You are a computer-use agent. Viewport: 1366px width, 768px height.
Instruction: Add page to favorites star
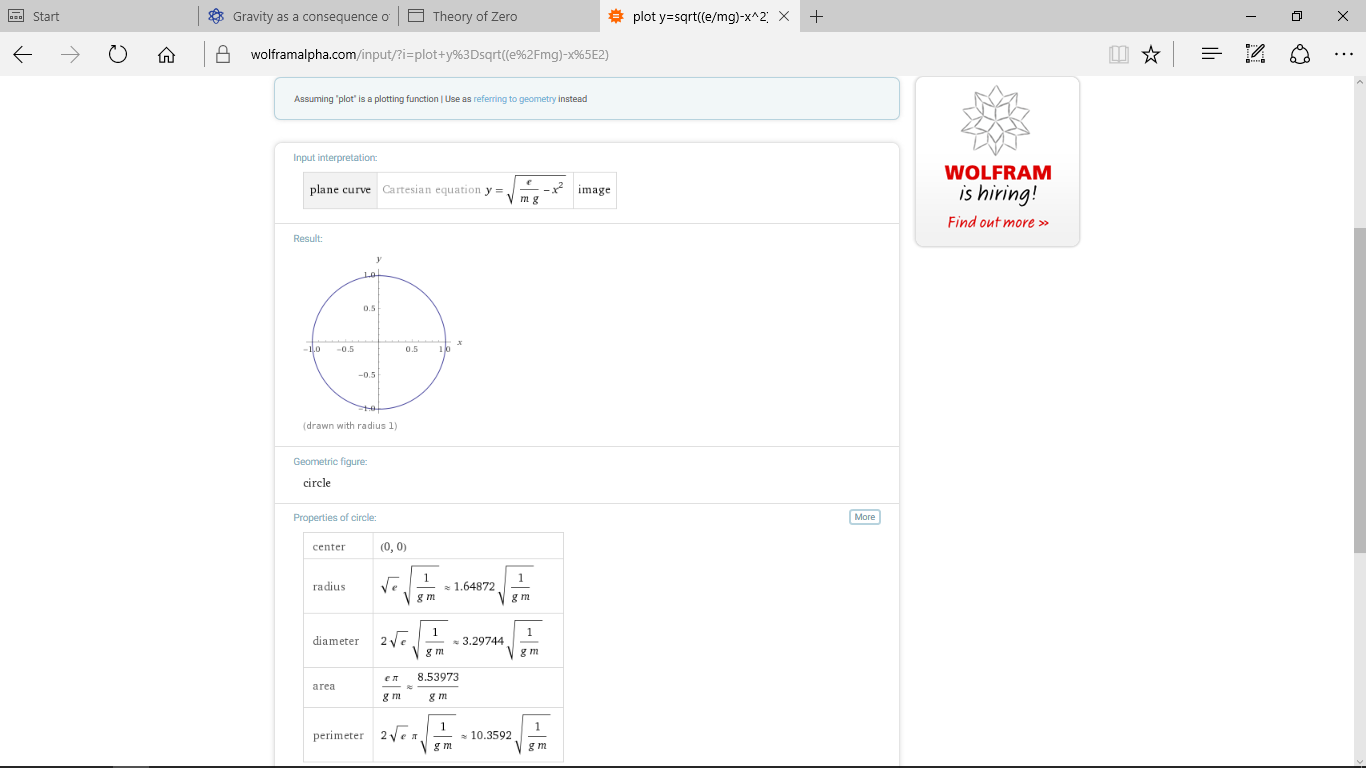1151,55
